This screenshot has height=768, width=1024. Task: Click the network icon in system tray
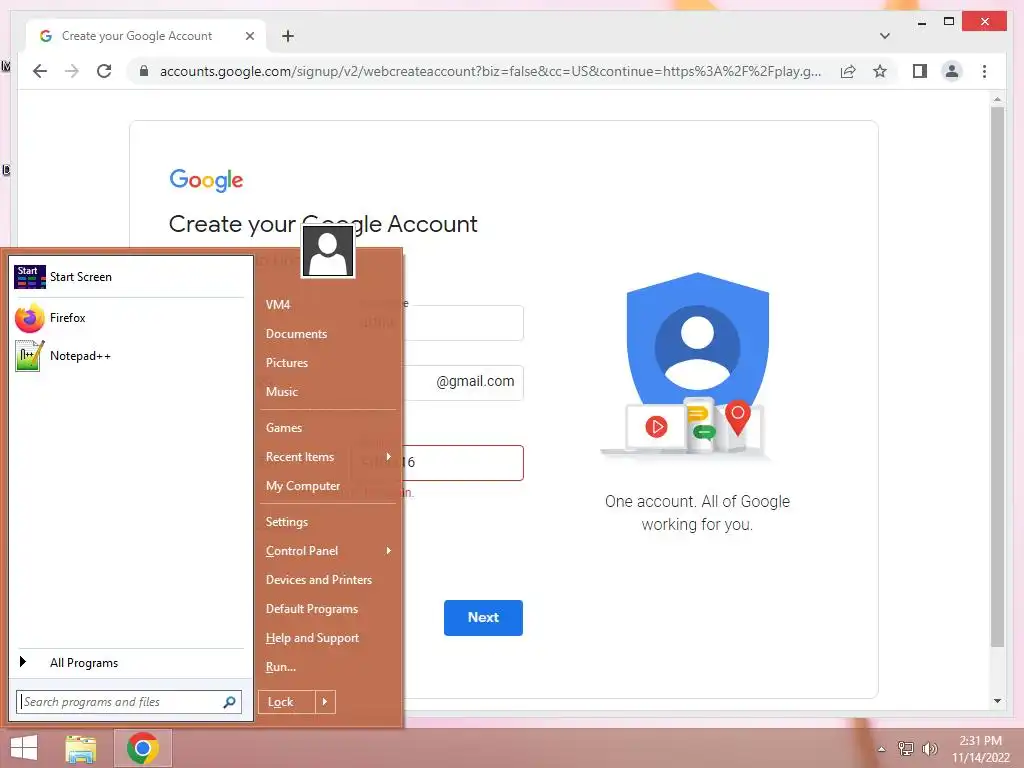[906, 749]
